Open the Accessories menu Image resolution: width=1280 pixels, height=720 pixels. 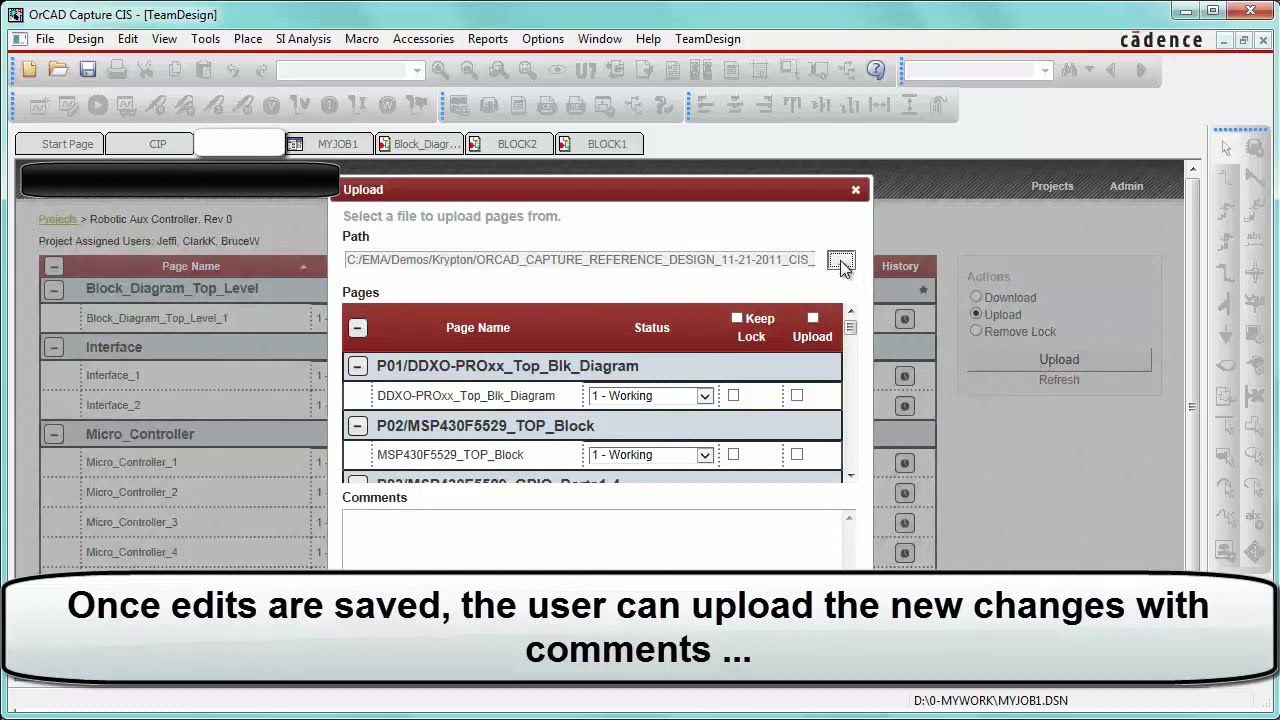tap(423, 39)
